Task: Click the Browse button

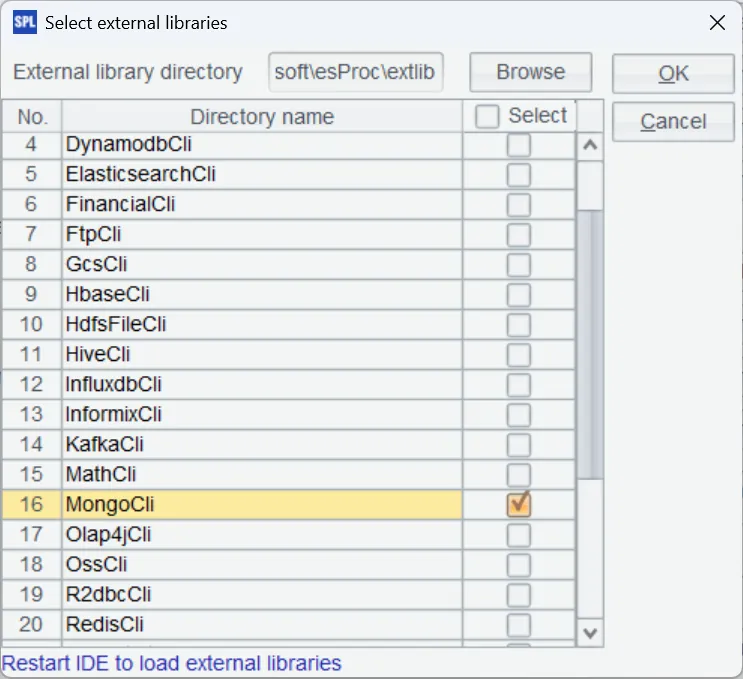Action: pos(530,72)
